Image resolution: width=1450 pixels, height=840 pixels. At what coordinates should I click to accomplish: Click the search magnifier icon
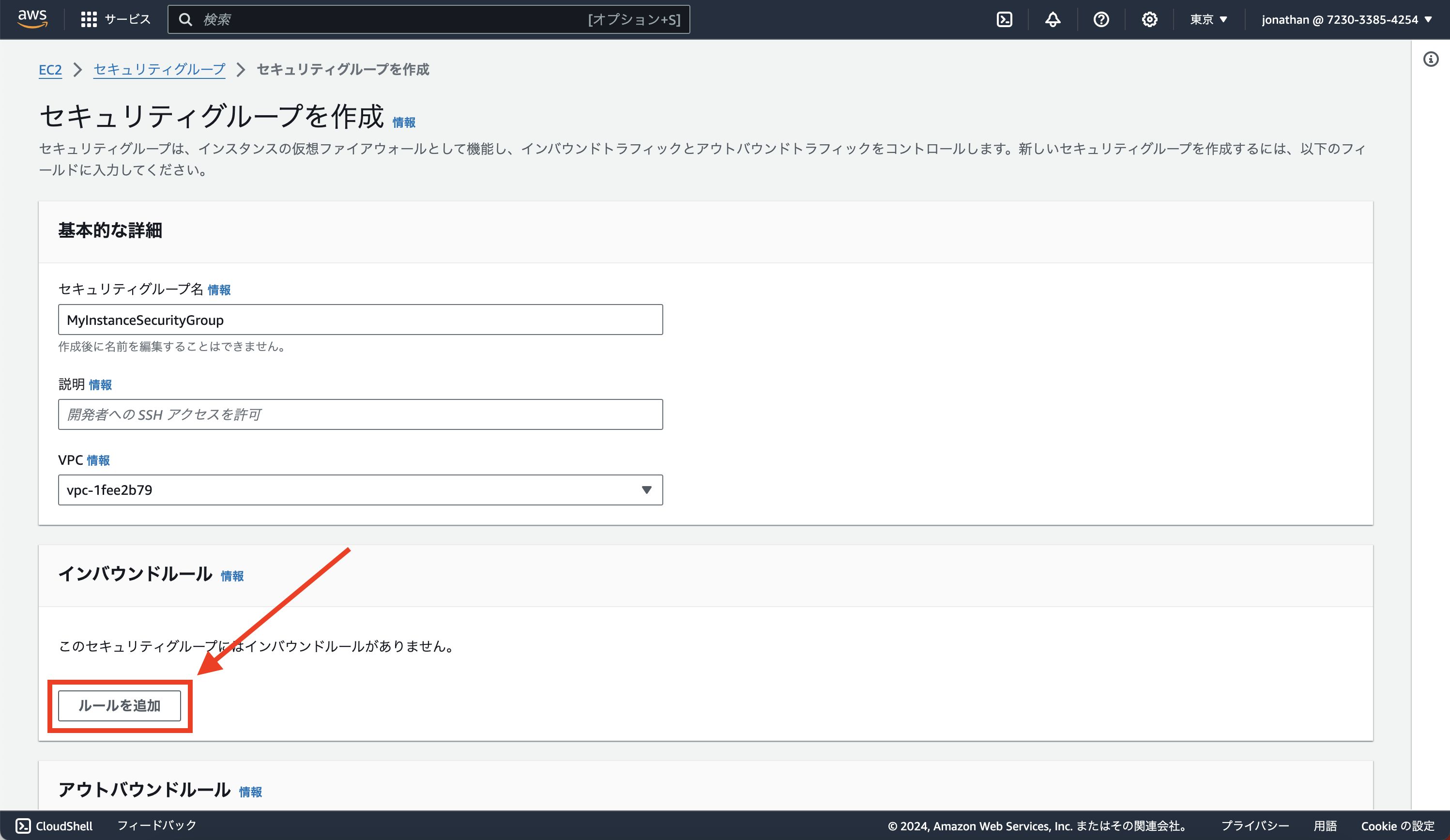[186, 19]
